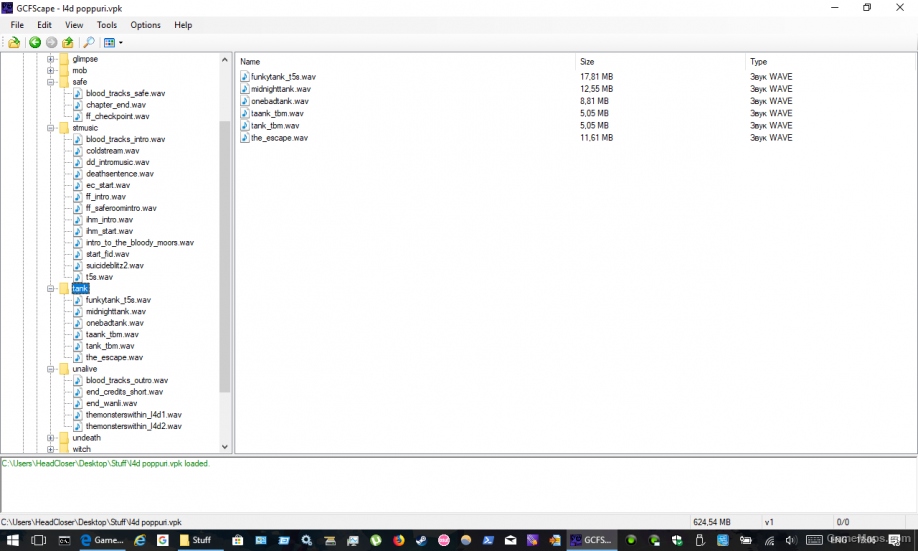Image resolution: width=918 pixels, height=551 pixels.
Task: Select themonsterswithin_l4d2.wav in the tree
Action: click(133, 426)
